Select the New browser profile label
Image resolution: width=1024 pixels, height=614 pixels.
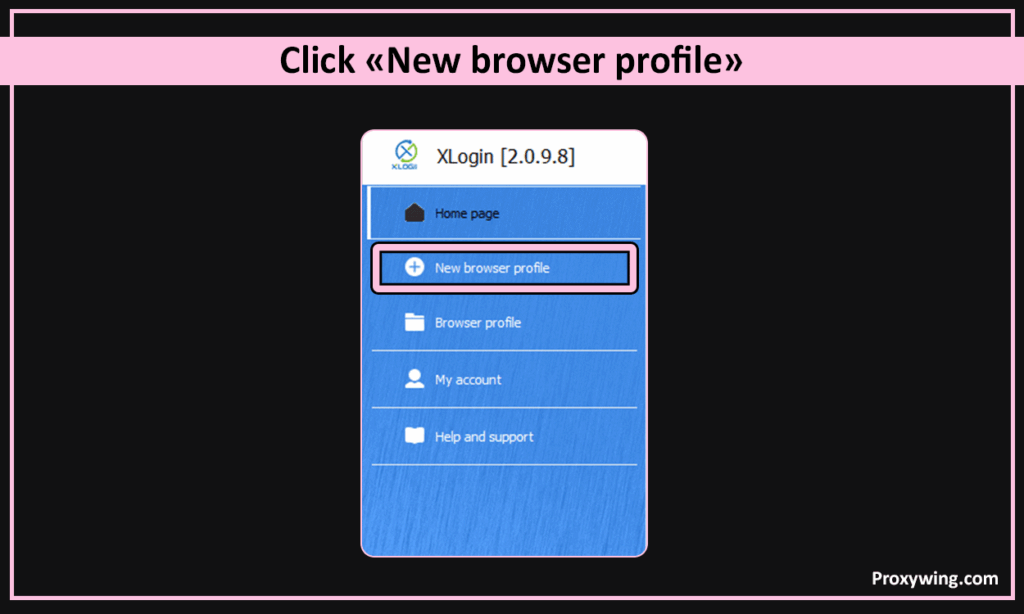click(x=492, y=268)
